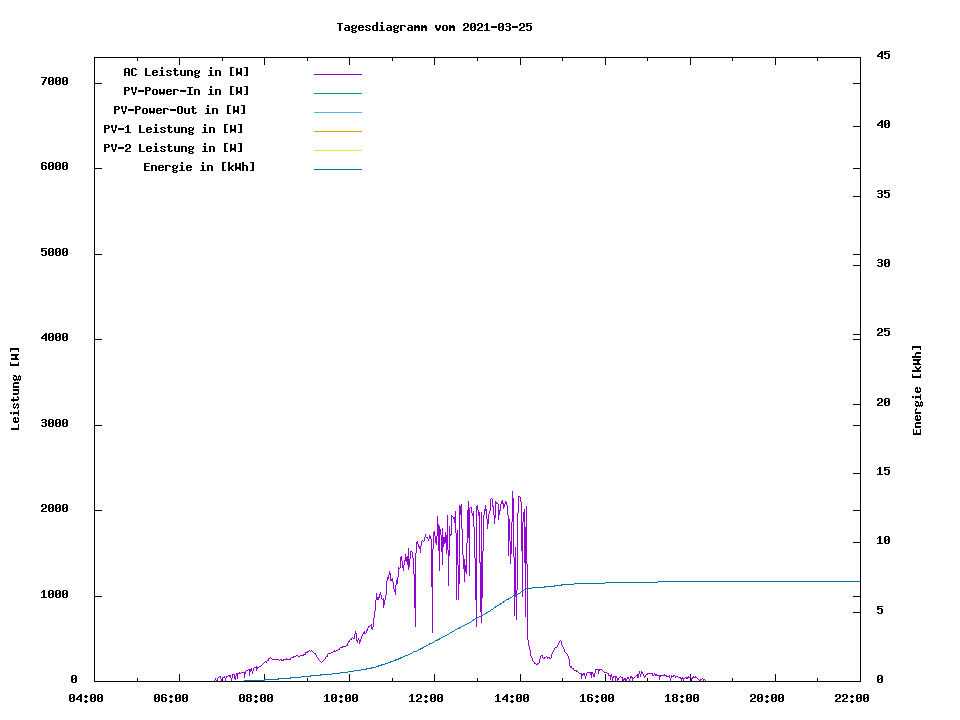Click the PV-2 Leistung legend label
Image resolution: width=960 pixels, height=720 pixels.
coord(174,148)
